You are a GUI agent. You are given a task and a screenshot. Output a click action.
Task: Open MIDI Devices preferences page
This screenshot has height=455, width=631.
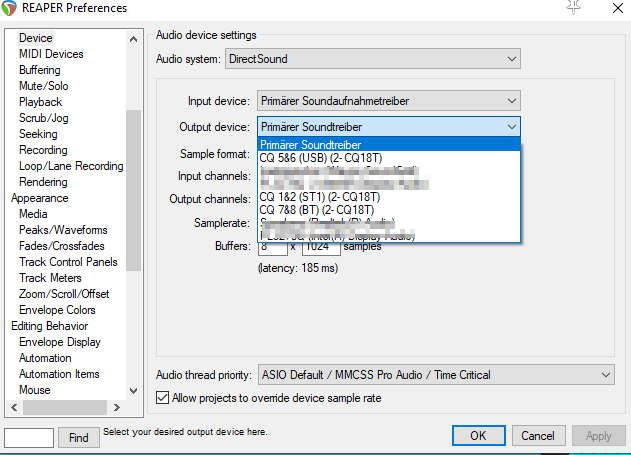point(51,54)
